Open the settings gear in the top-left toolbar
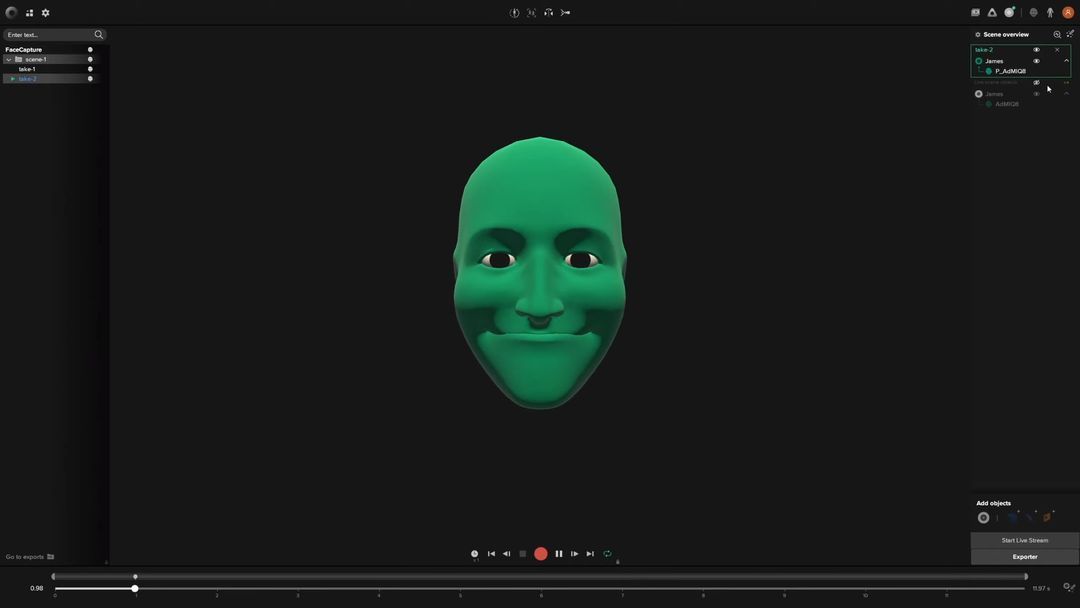The height and width of the screenshot is (608, 1080). (45, 12)
